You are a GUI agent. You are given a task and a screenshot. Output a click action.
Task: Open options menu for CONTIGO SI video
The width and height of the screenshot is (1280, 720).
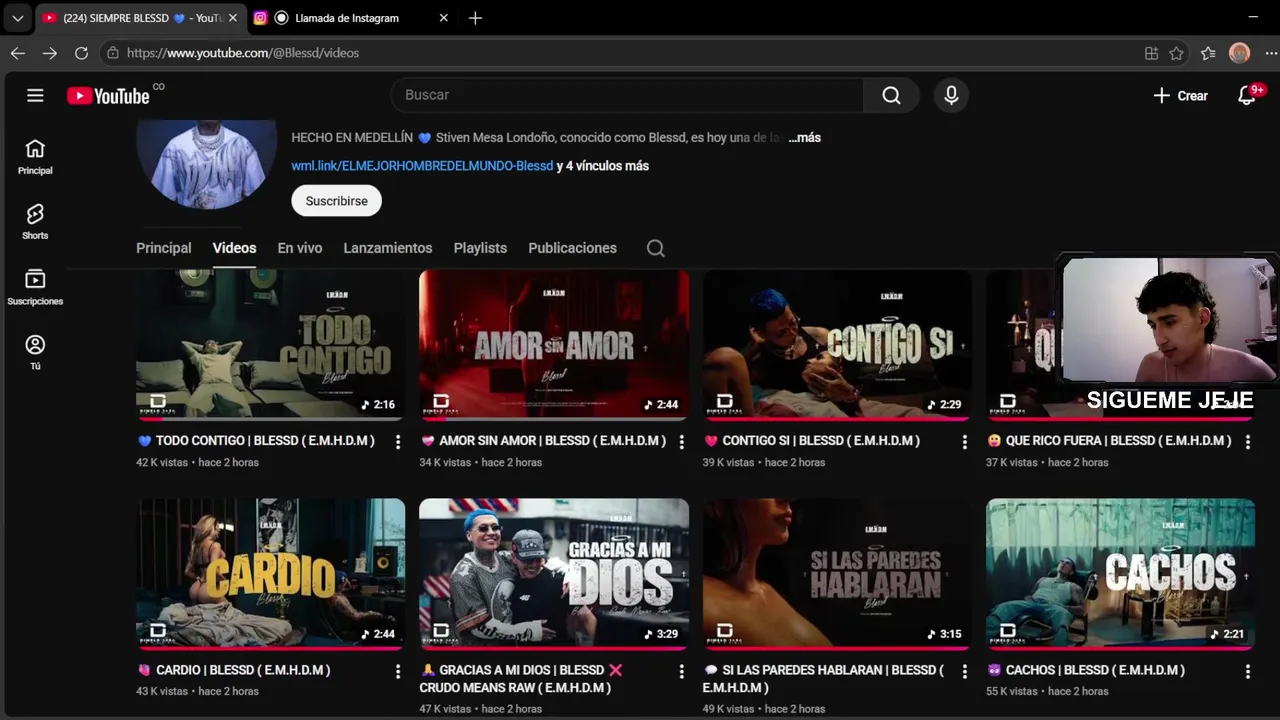pos(965,441)
